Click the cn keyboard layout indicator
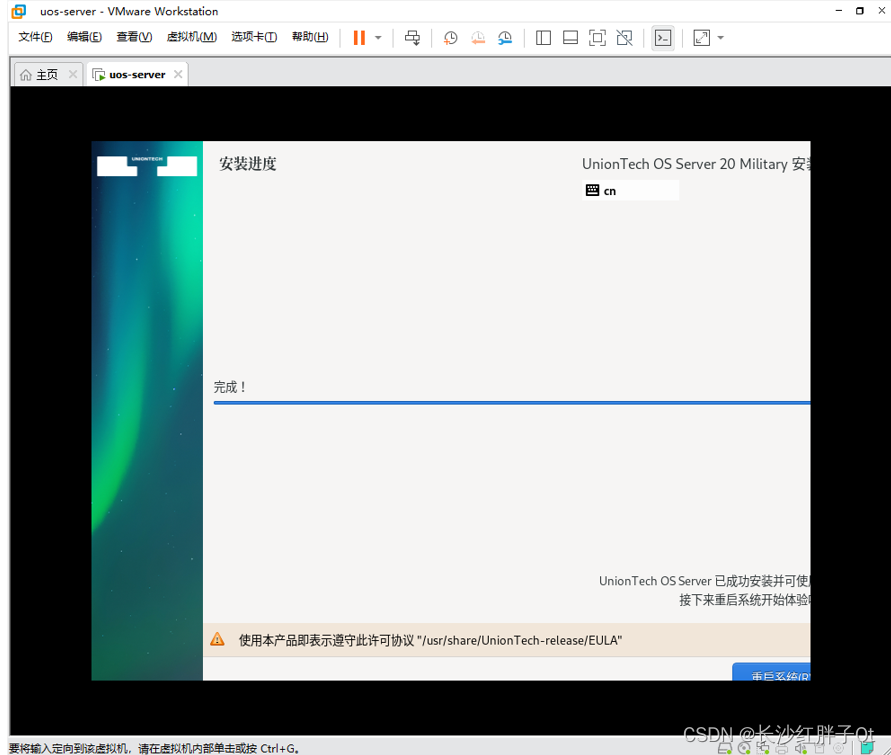The image size is (891, 755). point(630,190)
